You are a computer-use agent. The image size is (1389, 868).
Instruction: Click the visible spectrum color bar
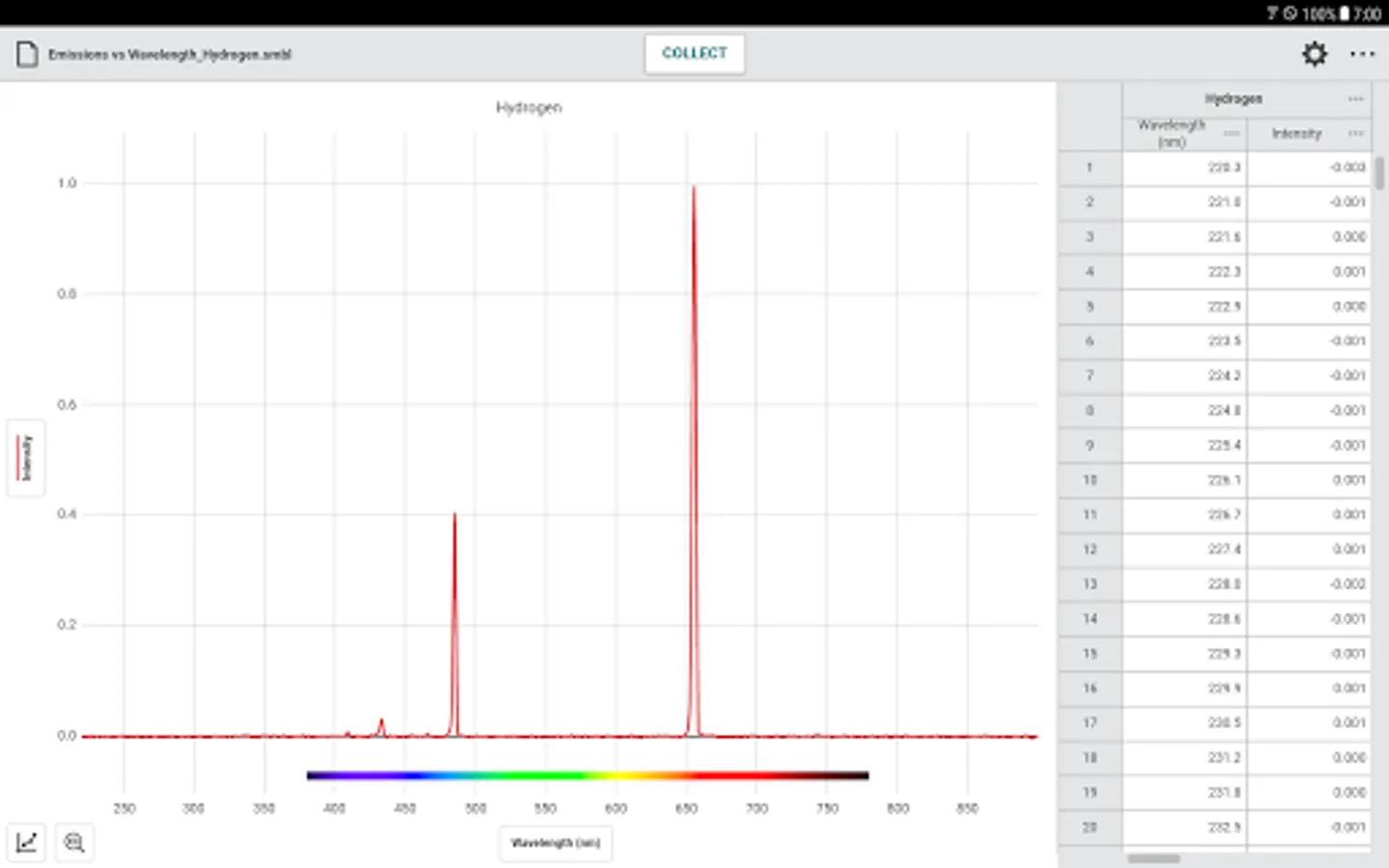587,774
